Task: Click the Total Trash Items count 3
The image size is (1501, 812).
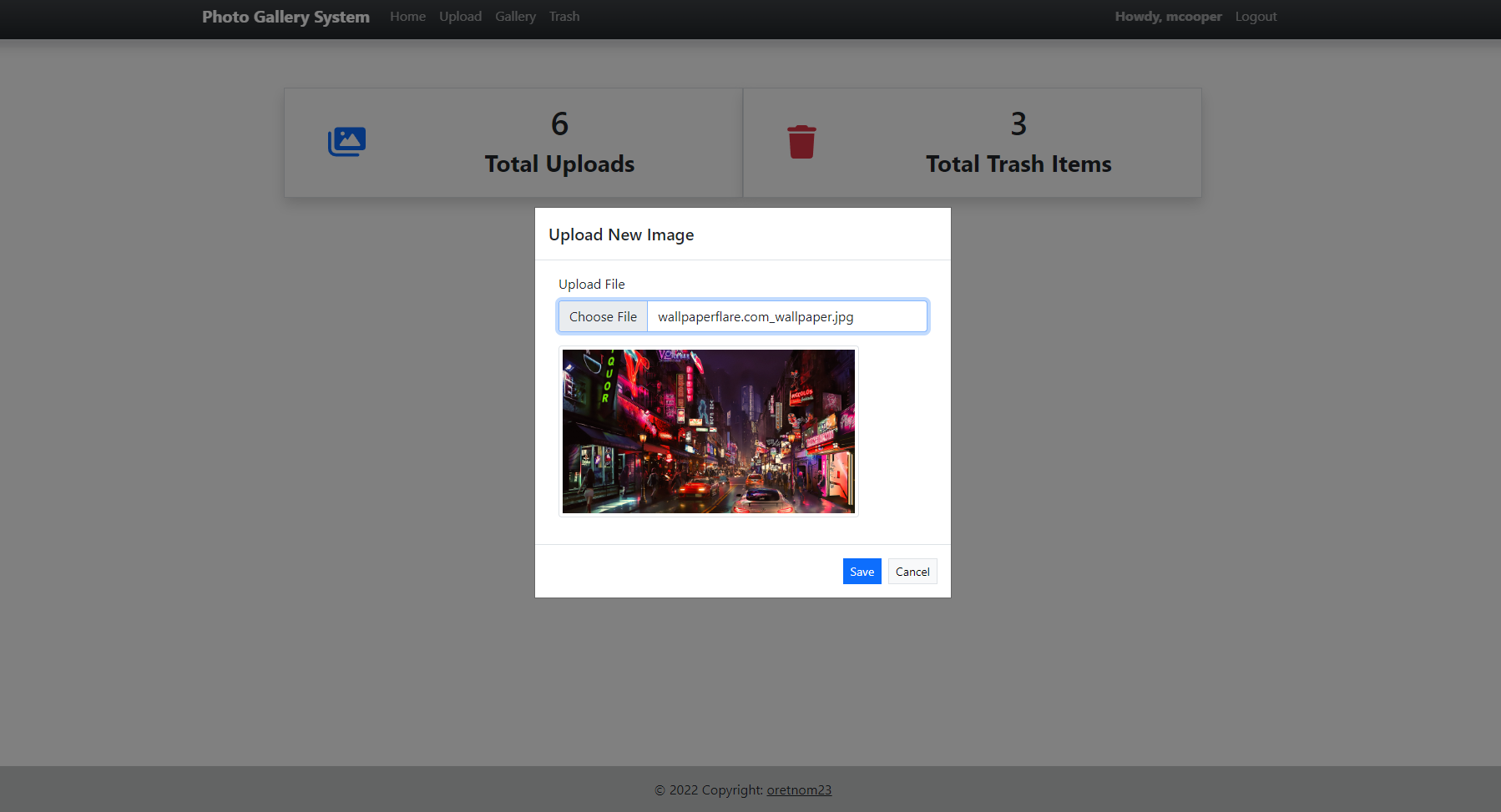Action: point(1018,124)
